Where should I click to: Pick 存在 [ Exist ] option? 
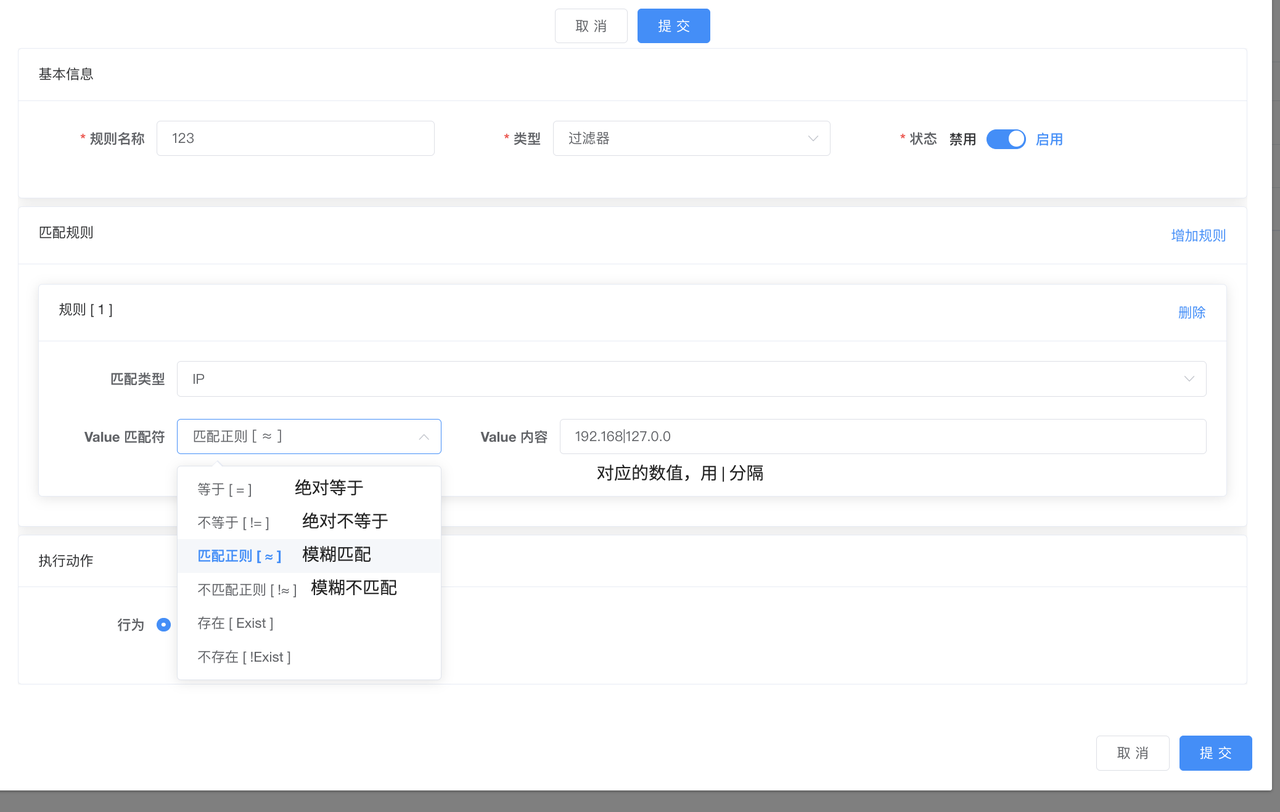click(235, 623)
